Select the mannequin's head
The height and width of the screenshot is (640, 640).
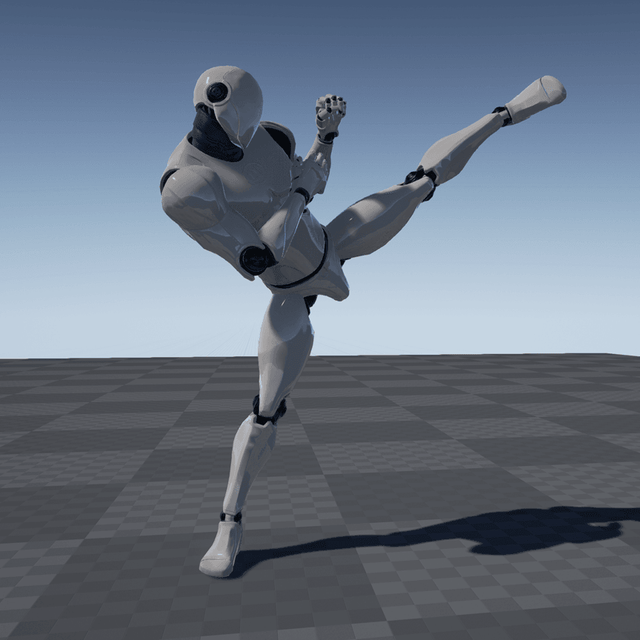tap(232, 101)
